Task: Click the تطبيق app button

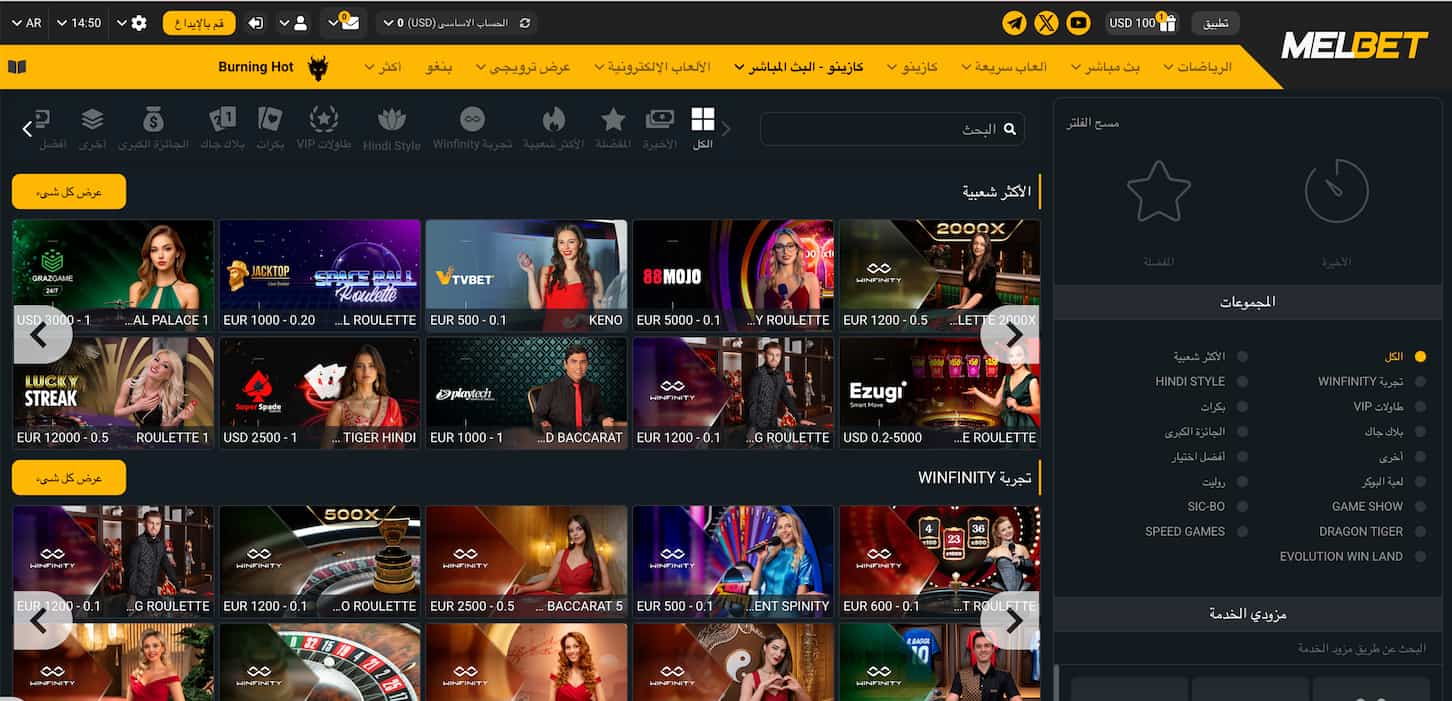Action: pos(1215,22)
